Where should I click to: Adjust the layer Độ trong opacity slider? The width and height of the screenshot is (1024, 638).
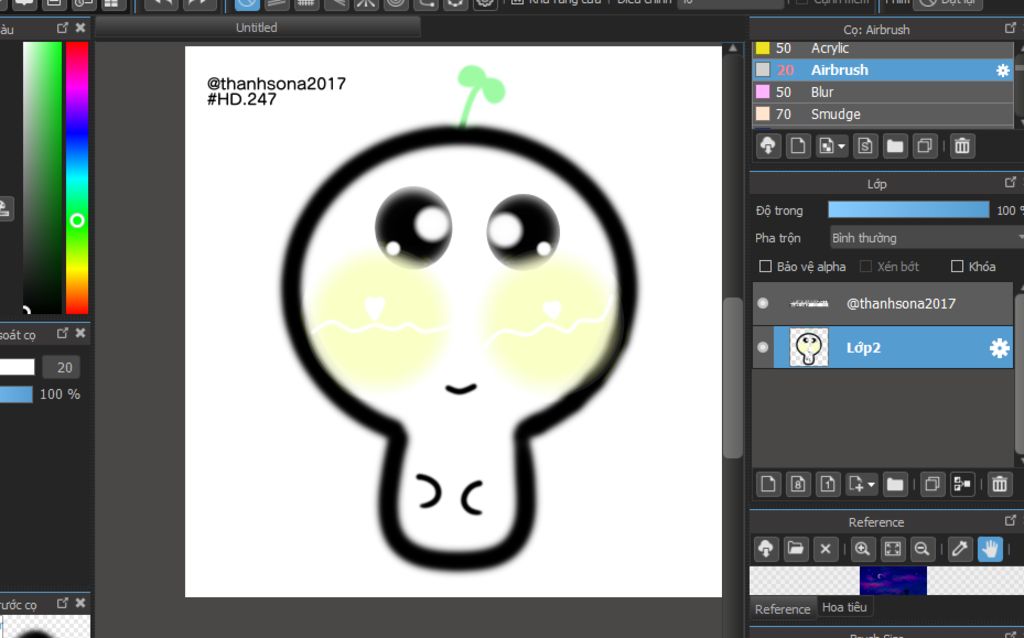908,210
